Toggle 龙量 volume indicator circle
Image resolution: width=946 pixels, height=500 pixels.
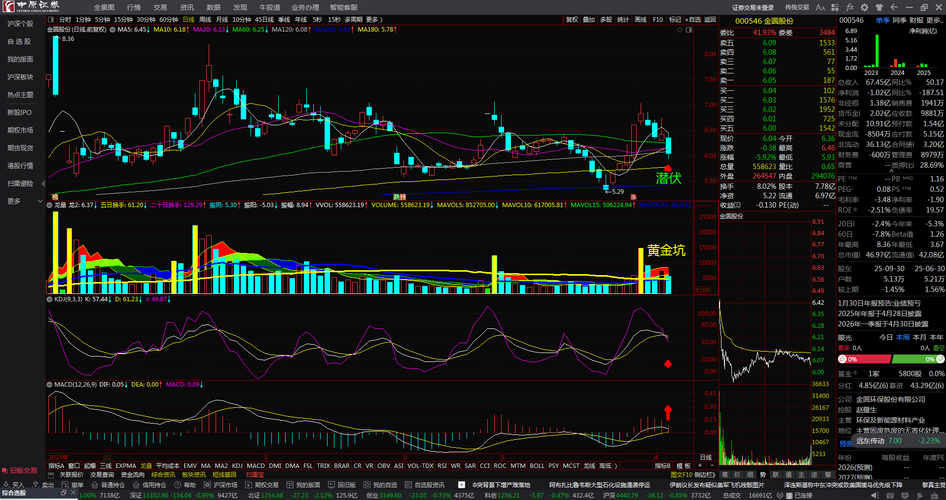coord(49,205)
